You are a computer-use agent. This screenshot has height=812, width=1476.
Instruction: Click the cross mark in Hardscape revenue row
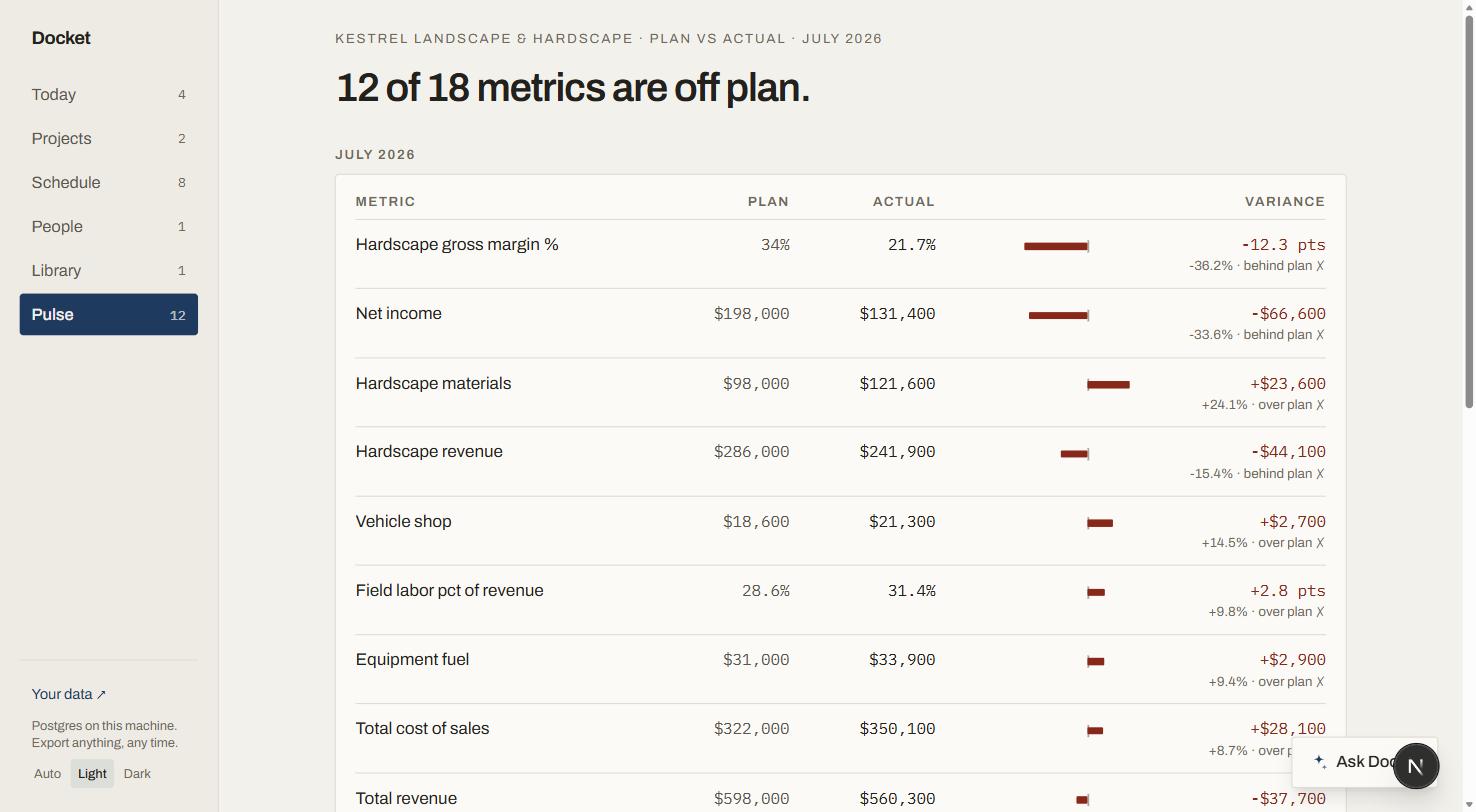tap(1320, 474)
